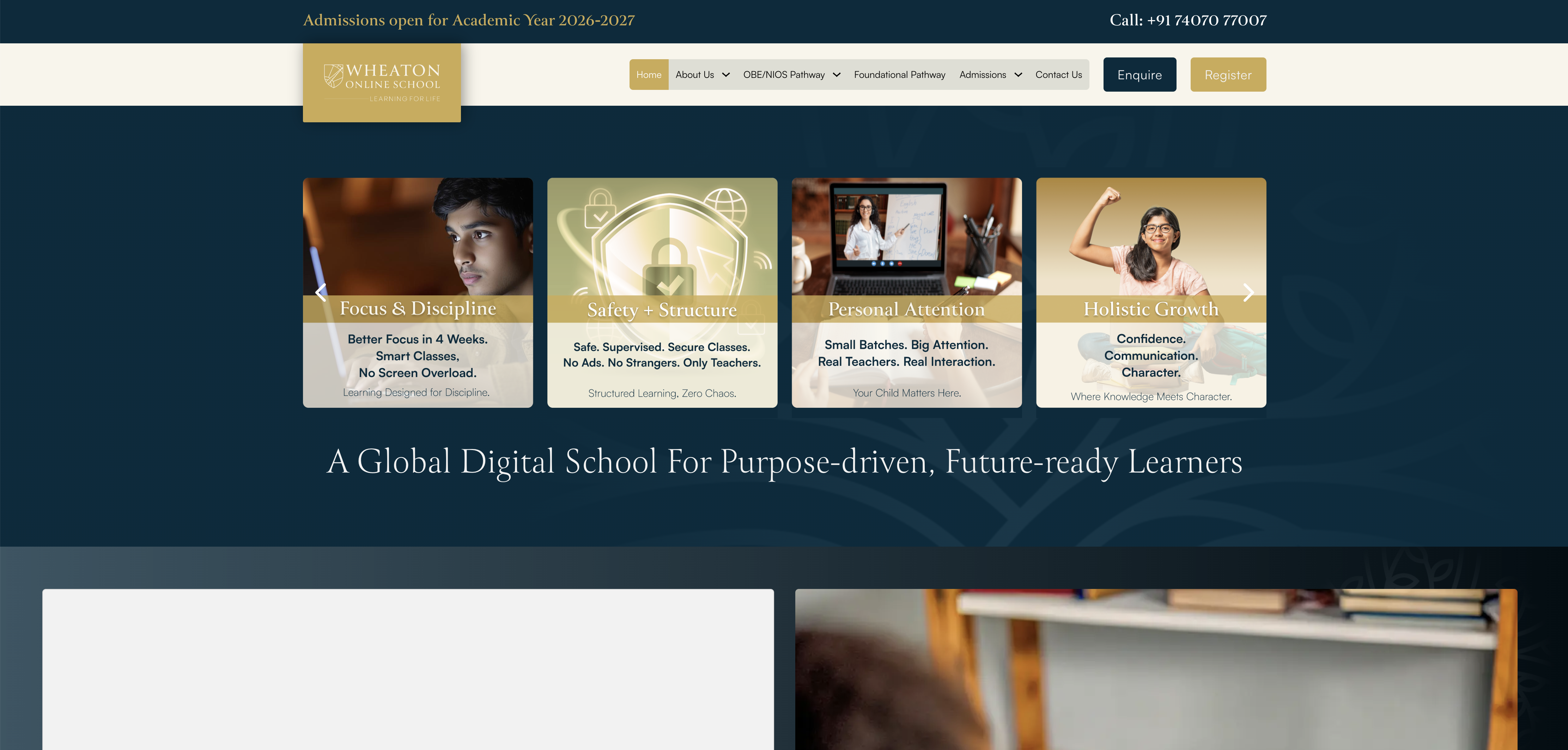Open the Contact Us menu item
The width and height of the screenshot is (1568, 750).
click(1058, 75)
